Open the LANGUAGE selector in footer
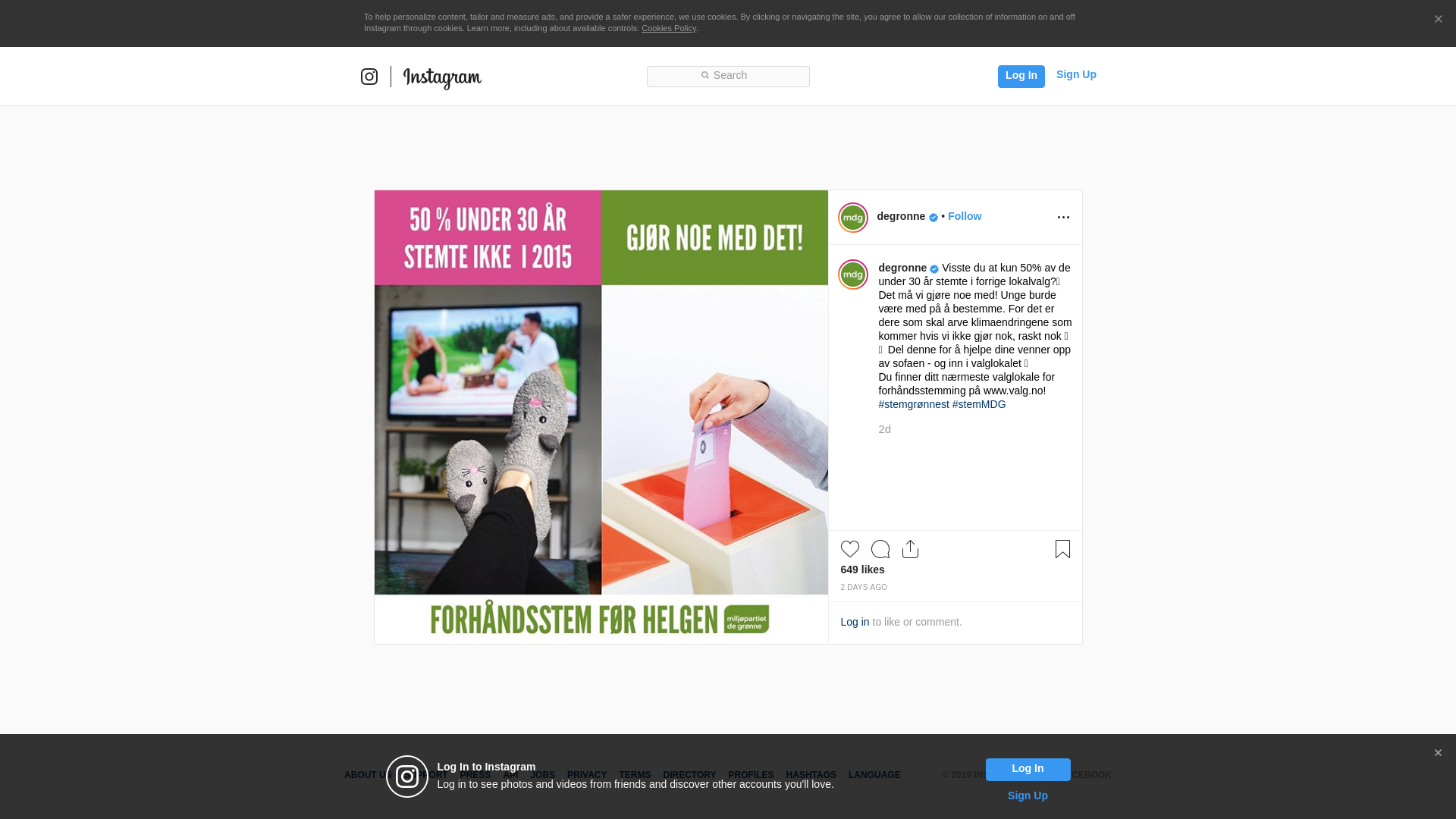The width and height of the screenshot is (1456, 819). coord(874,775)
